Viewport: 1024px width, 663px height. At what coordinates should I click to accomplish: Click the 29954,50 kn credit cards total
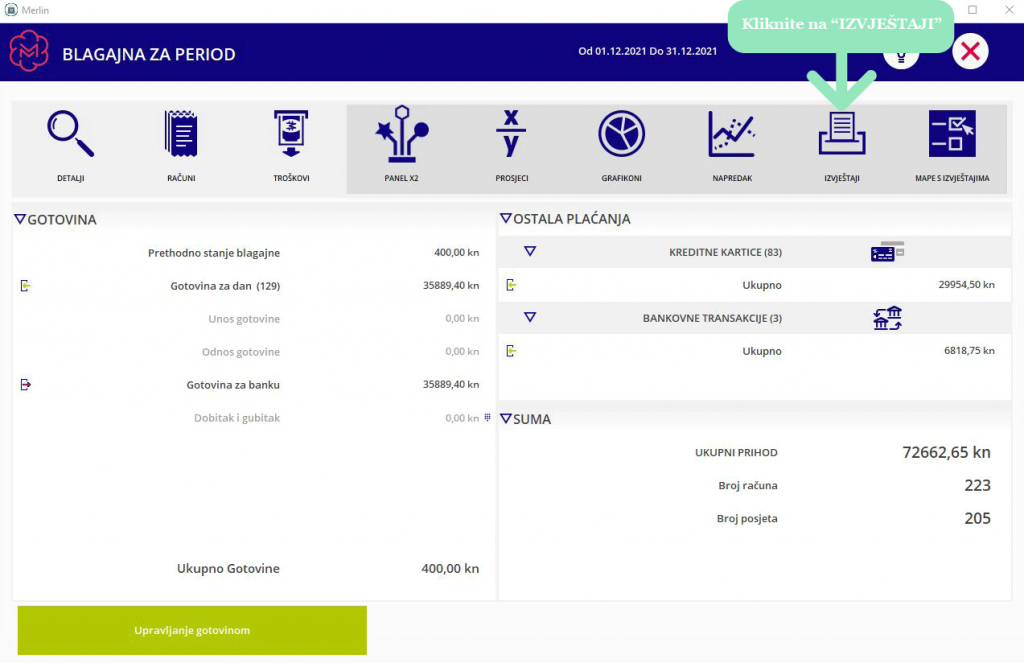point(967,285)
